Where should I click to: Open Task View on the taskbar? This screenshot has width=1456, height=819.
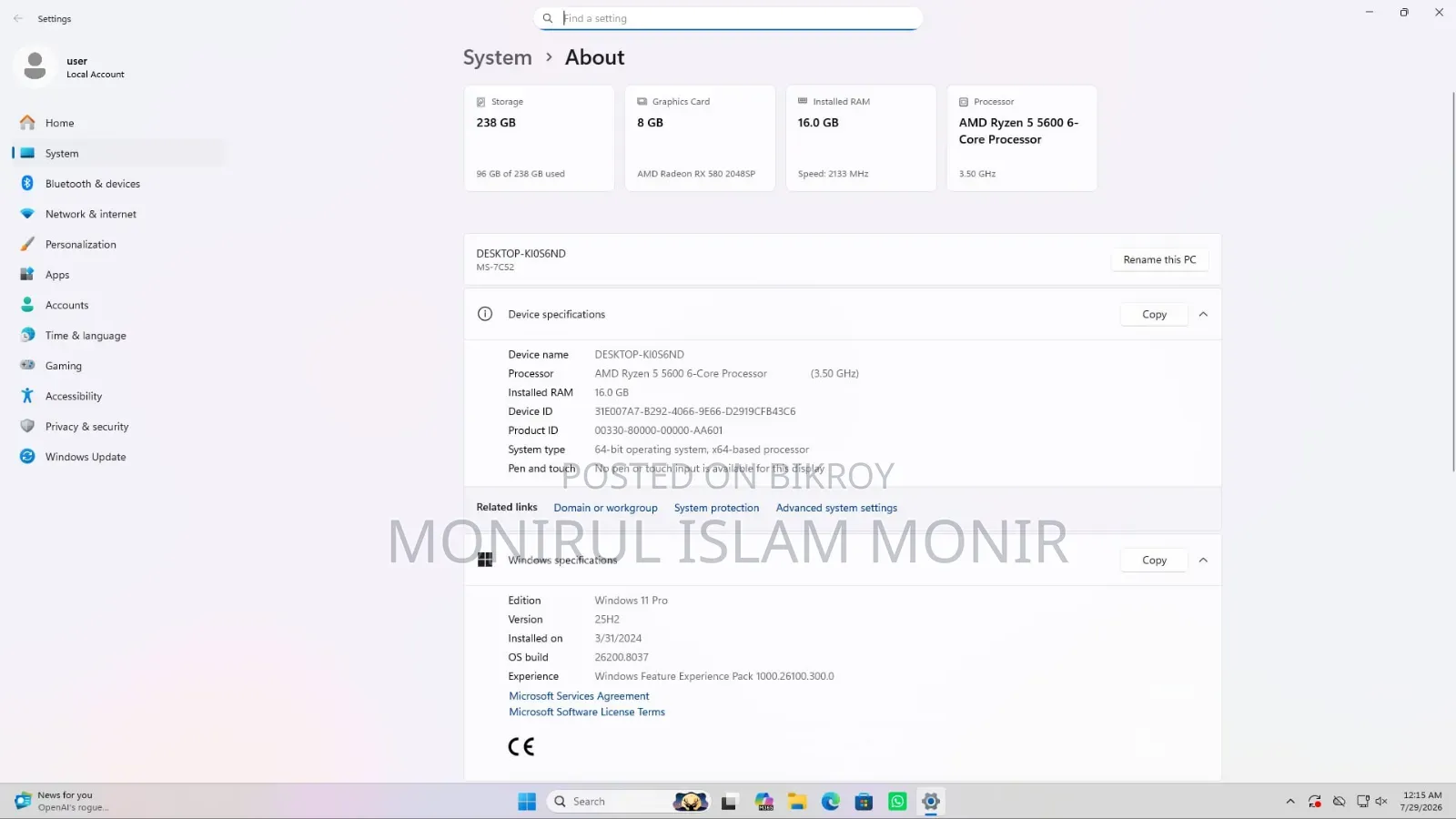(x=728, y=802)
